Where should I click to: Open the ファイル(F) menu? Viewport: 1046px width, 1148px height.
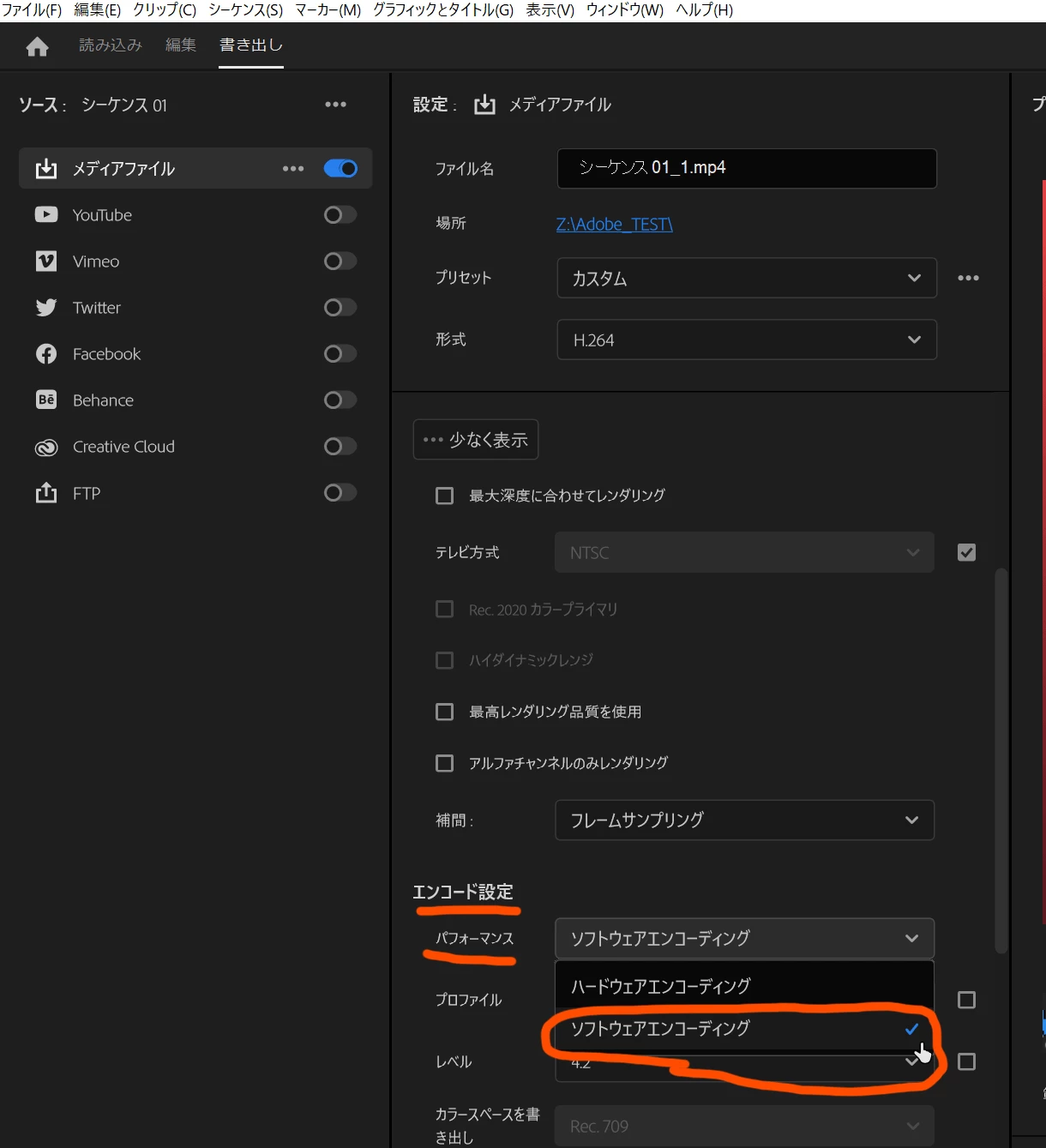pyautogui.click(x=32, y=10)
